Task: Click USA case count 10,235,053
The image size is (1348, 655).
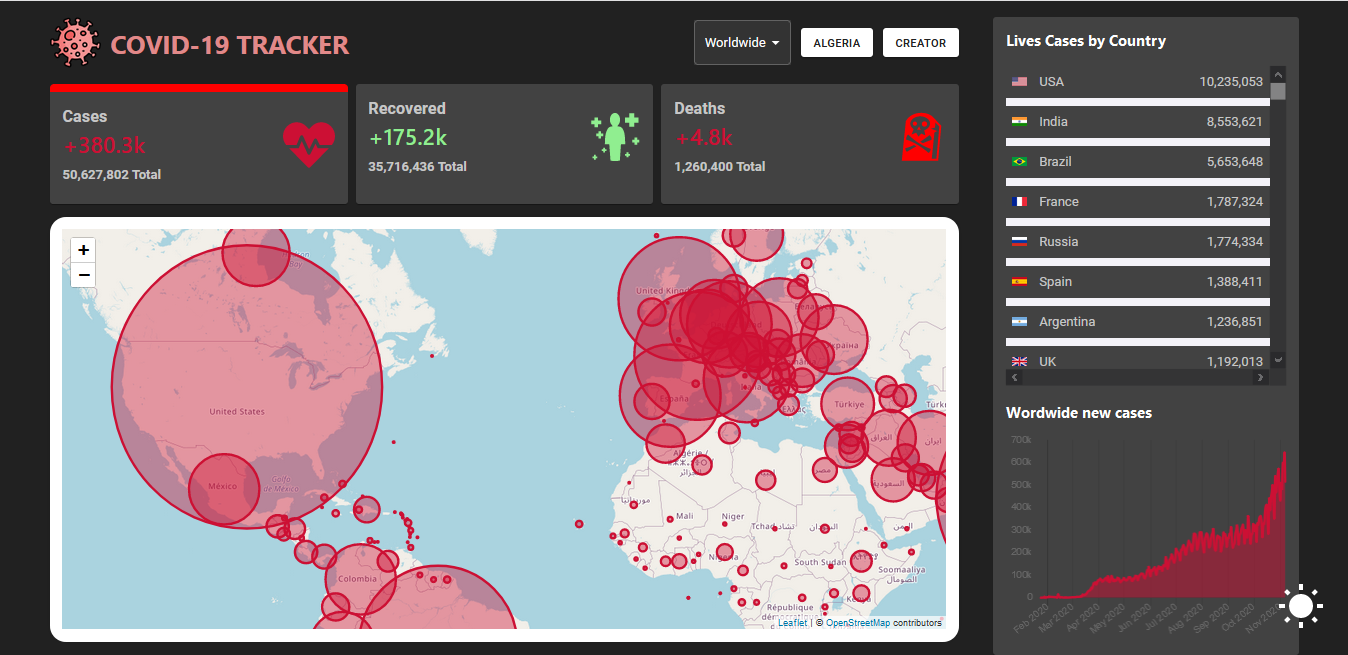Action: [1231, 82]
